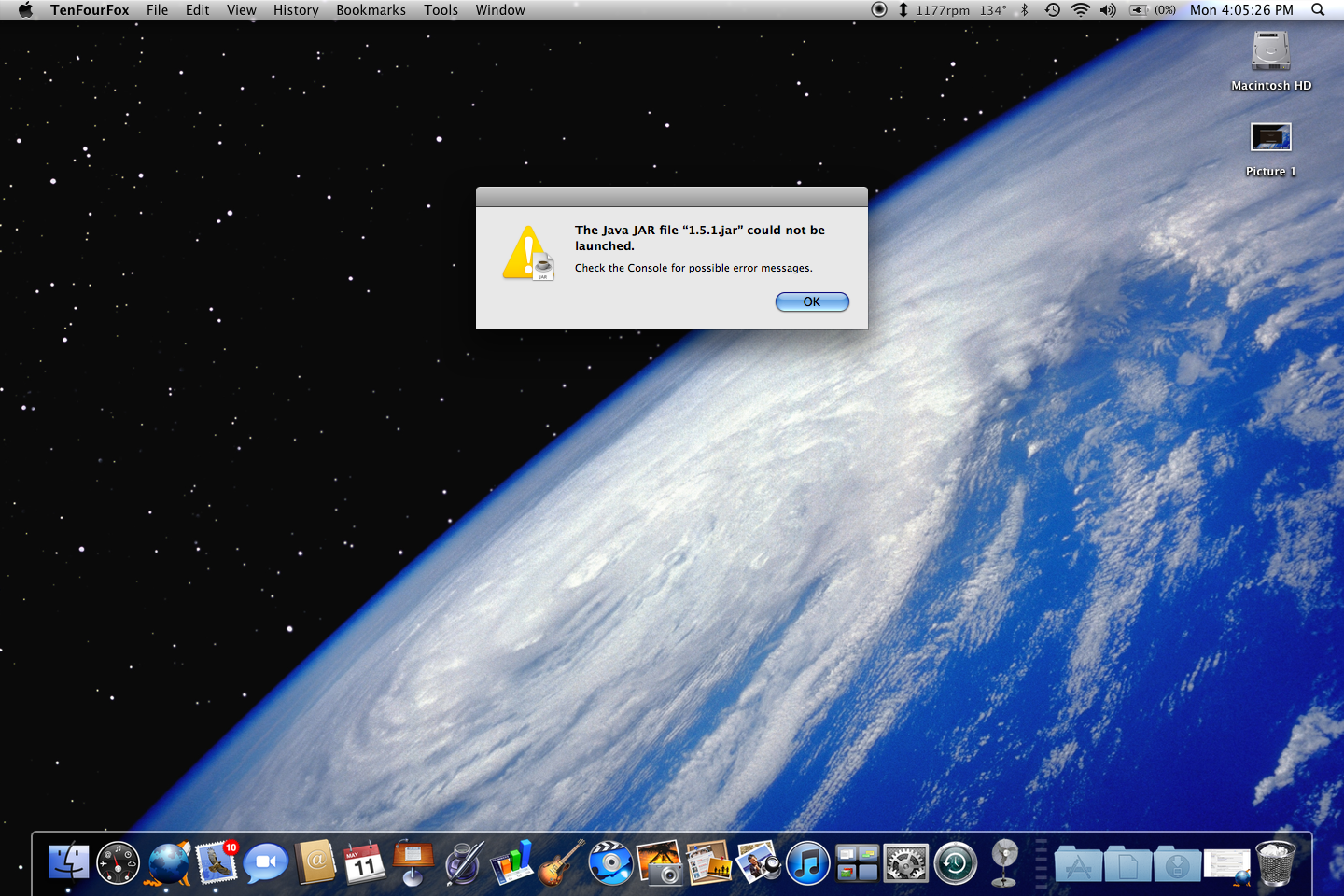The image size is (1344, 896).
Task: Open the Downloads folder stack in Dock
Action: (x=1177, y=864)
